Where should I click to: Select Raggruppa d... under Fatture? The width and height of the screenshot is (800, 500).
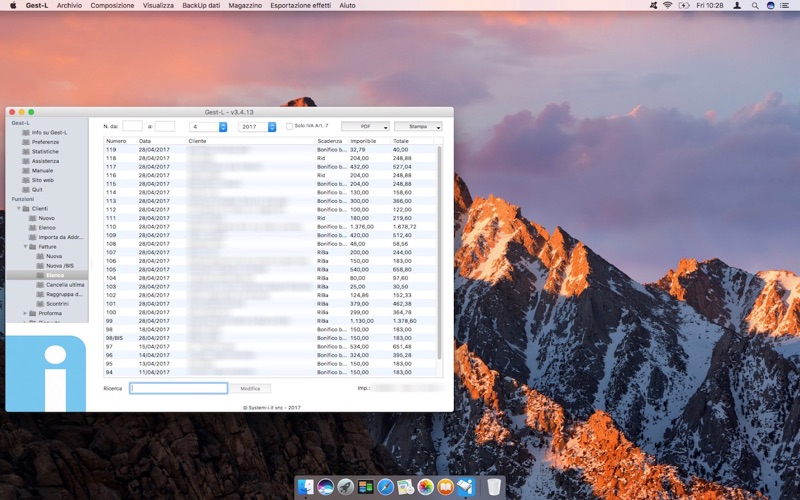click(64, 294)
